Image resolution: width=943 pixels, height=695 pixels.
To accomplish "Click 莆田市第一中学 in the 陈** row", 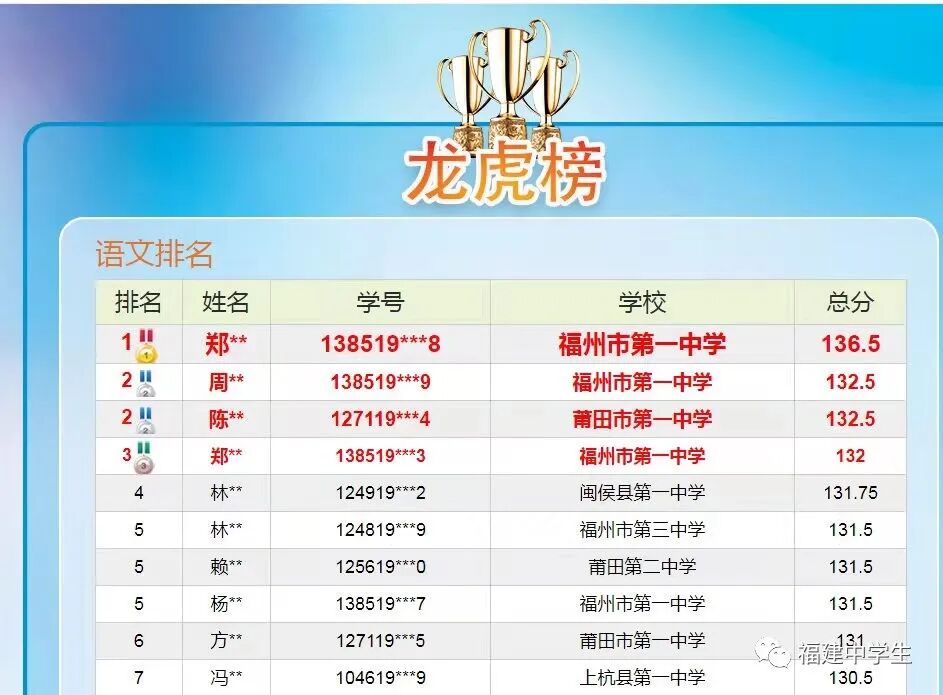I will (642, 419).
